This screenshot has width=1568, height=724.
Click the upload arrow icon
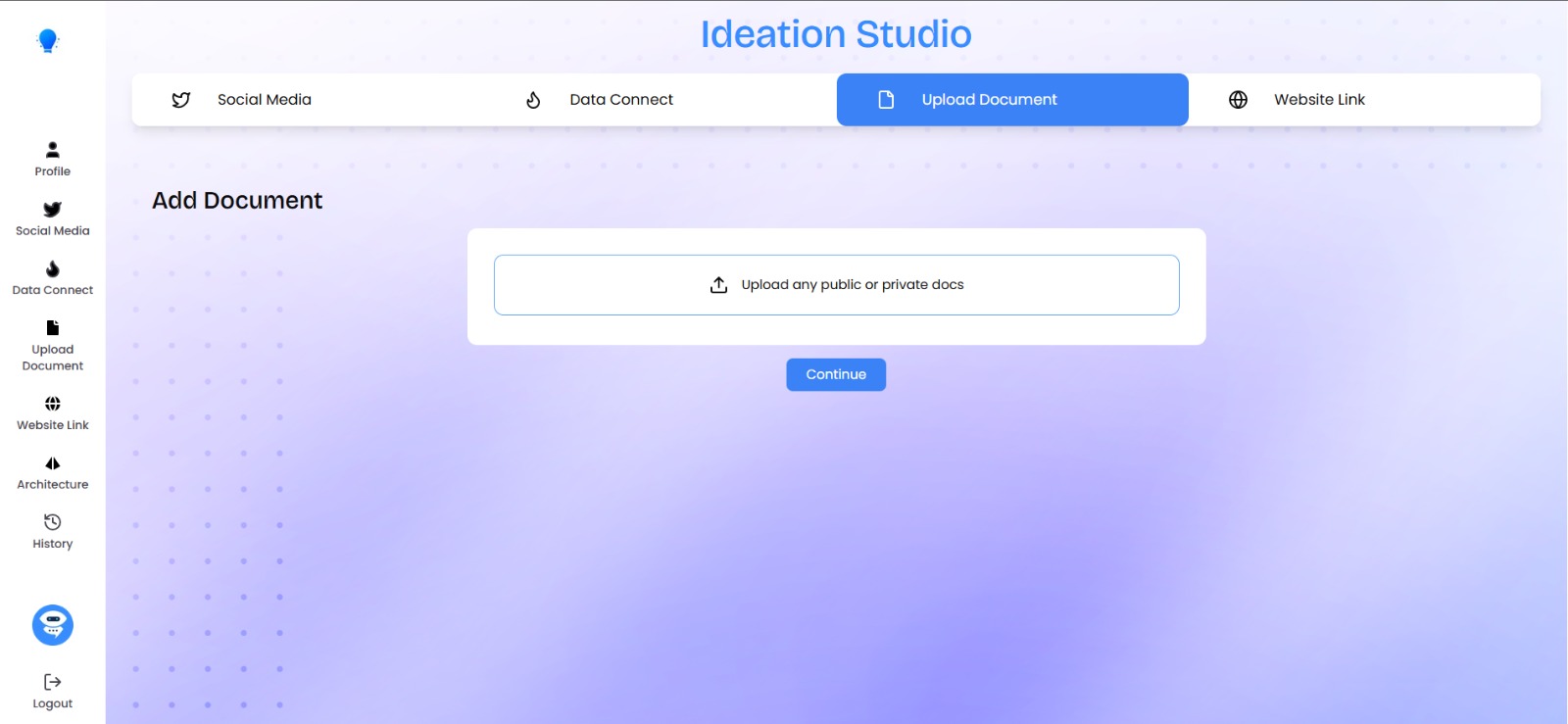(x=718, y=285)
